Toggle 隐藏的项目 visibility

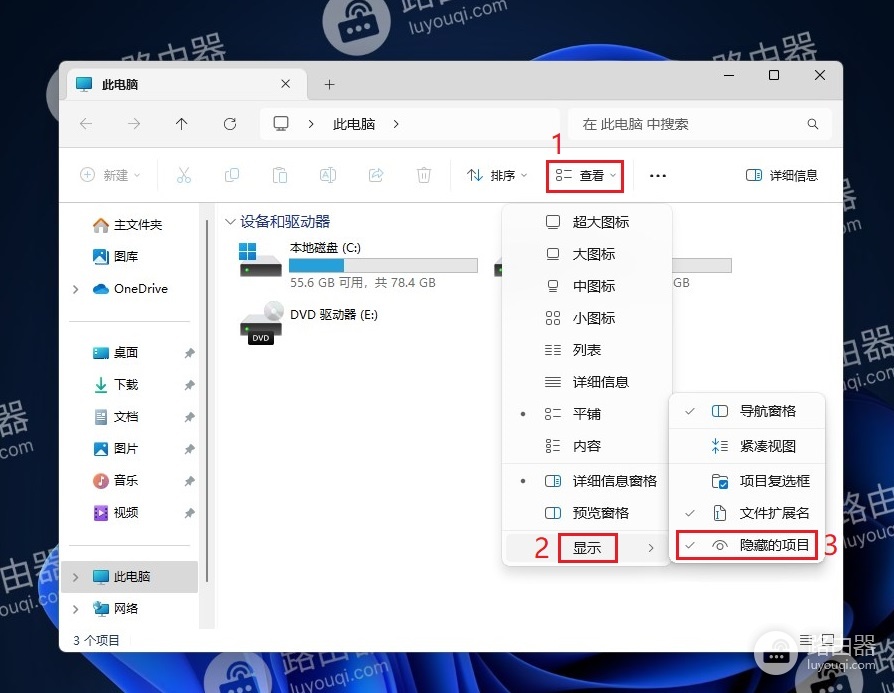pos(747,545)
